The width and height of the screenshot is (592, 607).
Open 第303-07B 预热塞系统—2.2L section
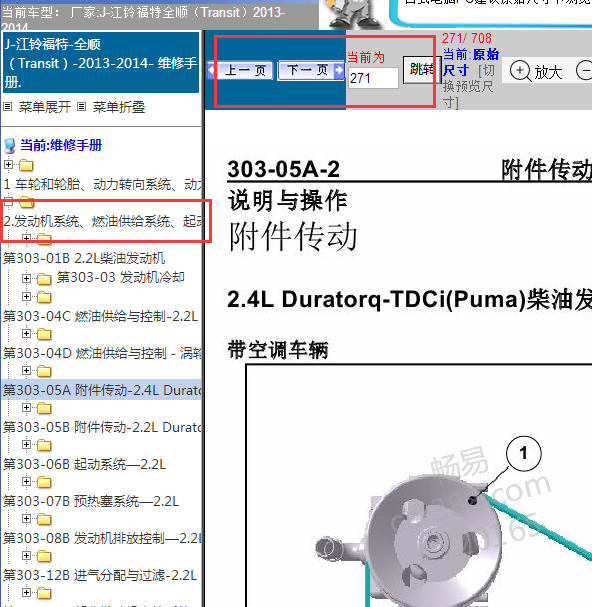point(91,501)
